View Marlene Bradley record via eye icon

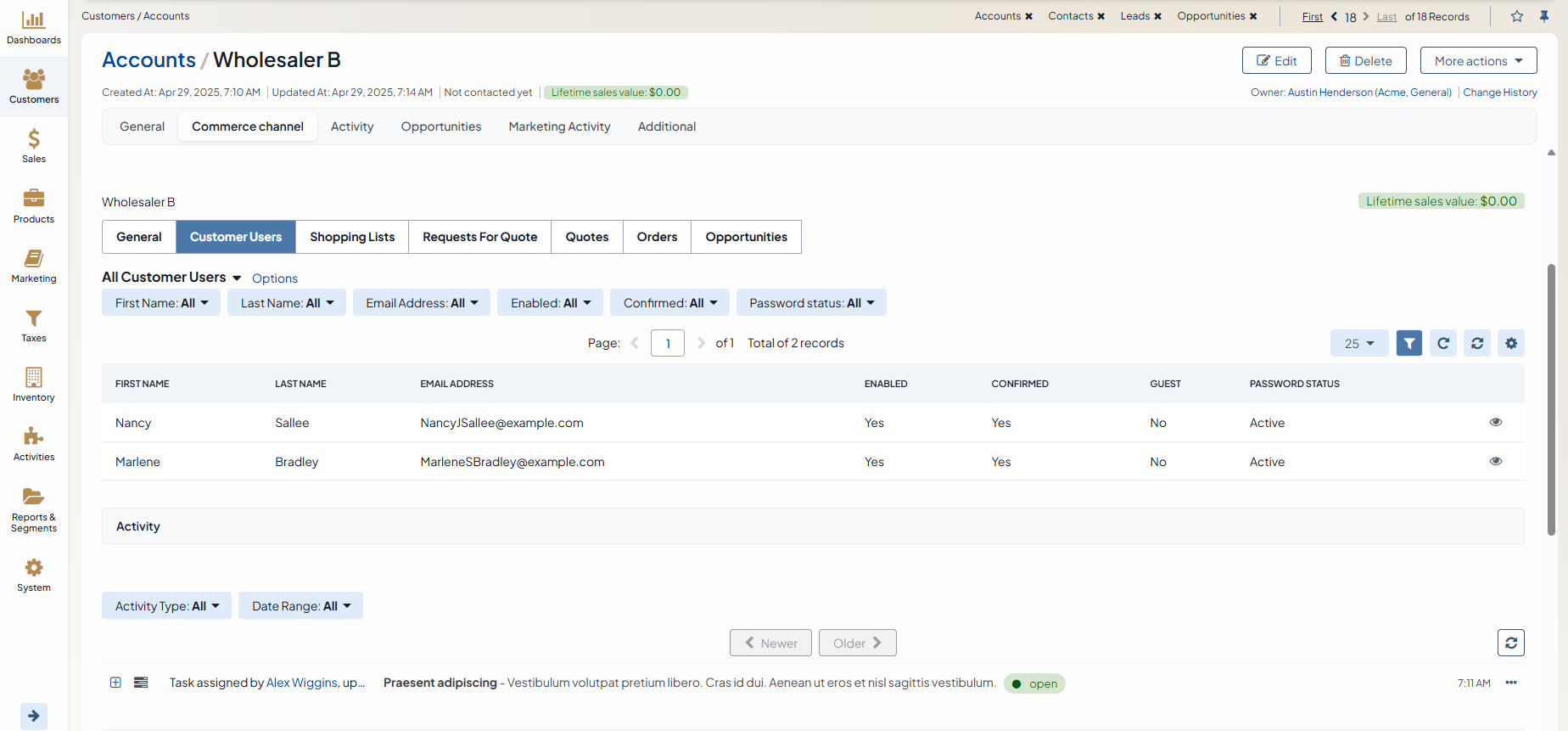click(x=1495, y=461)
